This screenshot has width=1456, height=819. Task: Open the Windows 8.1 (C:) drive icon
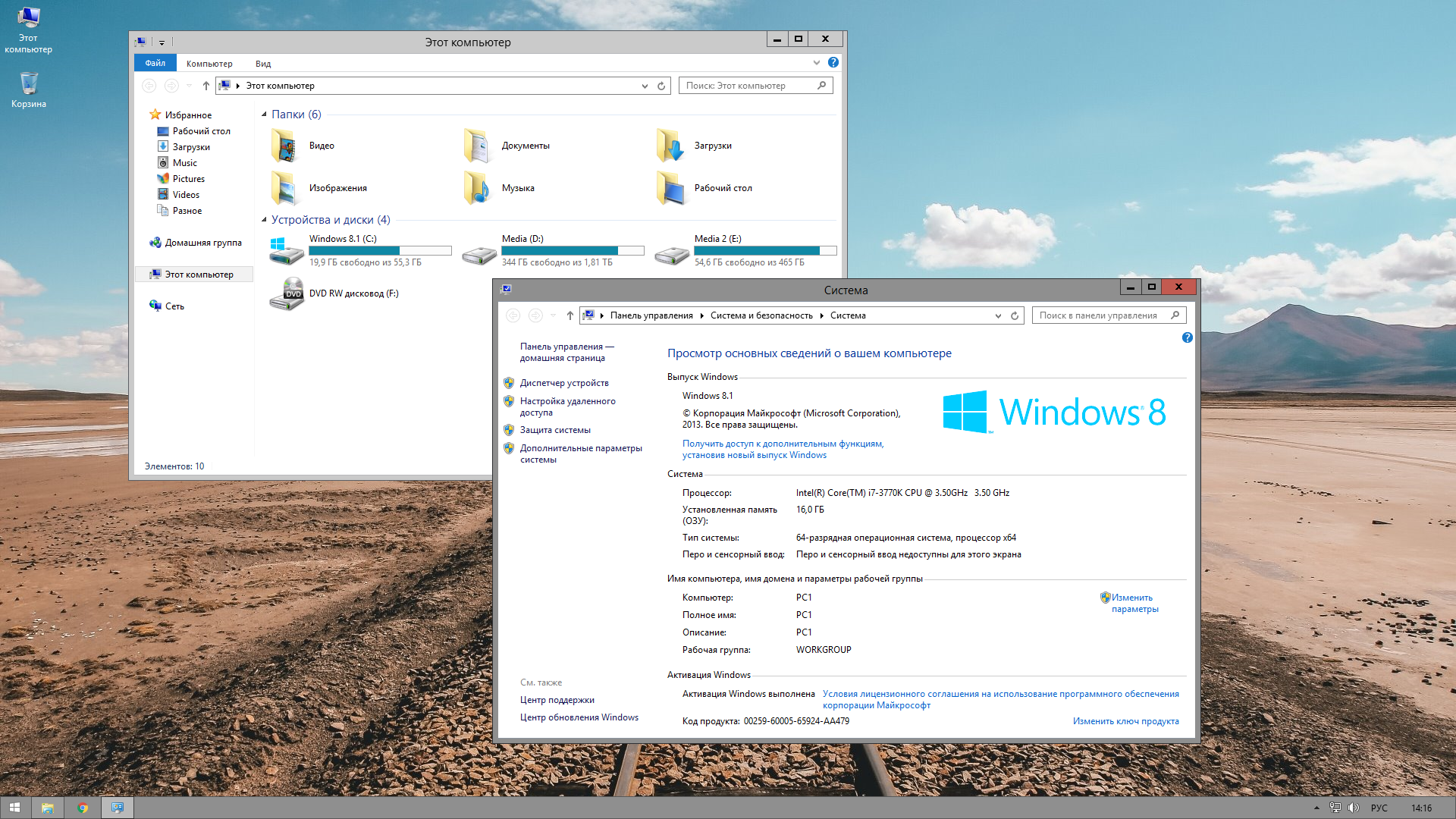pos(287,251)
